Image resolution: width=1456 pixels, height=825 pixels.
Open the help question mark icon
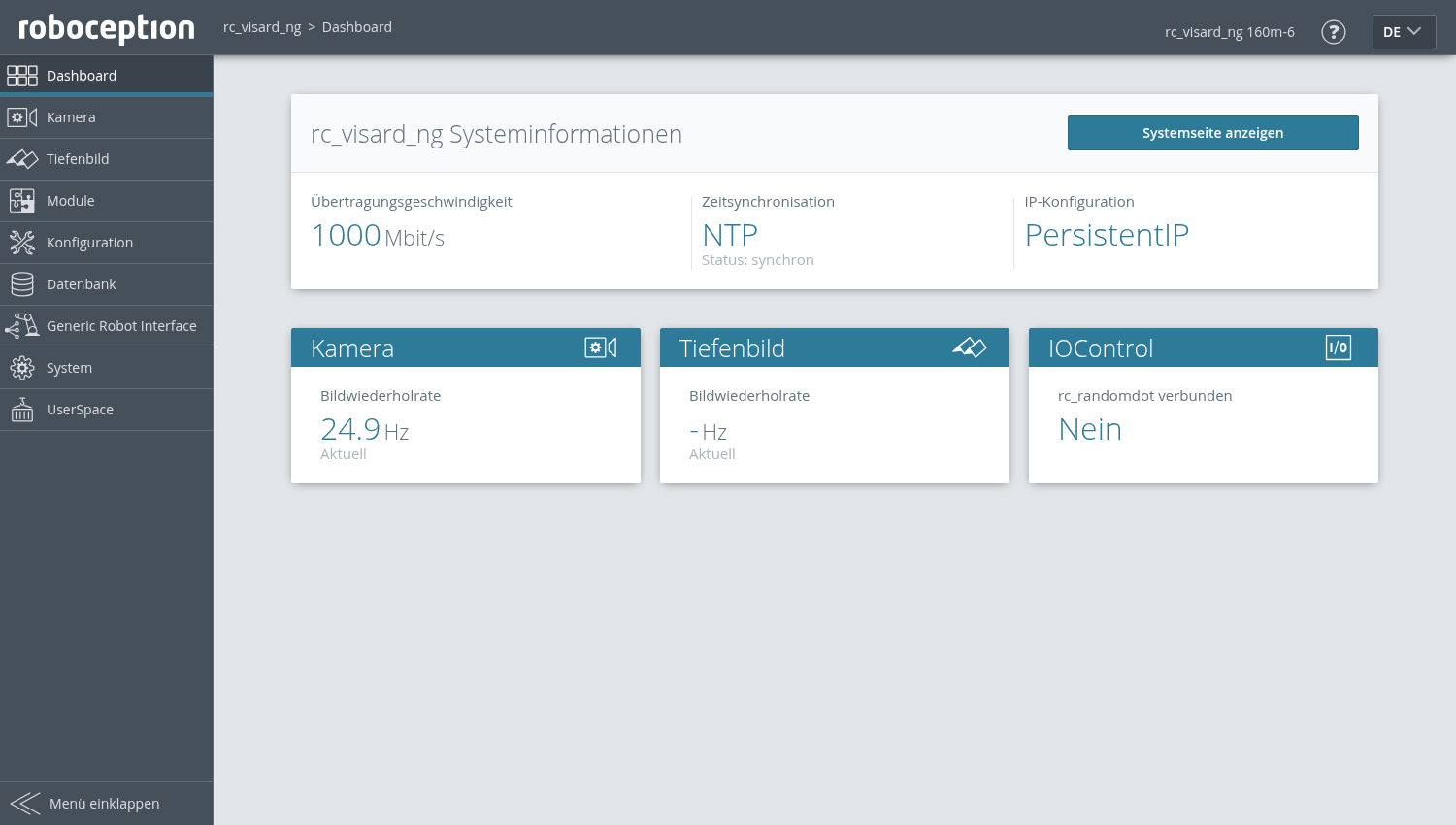(x=1333, y=31)
